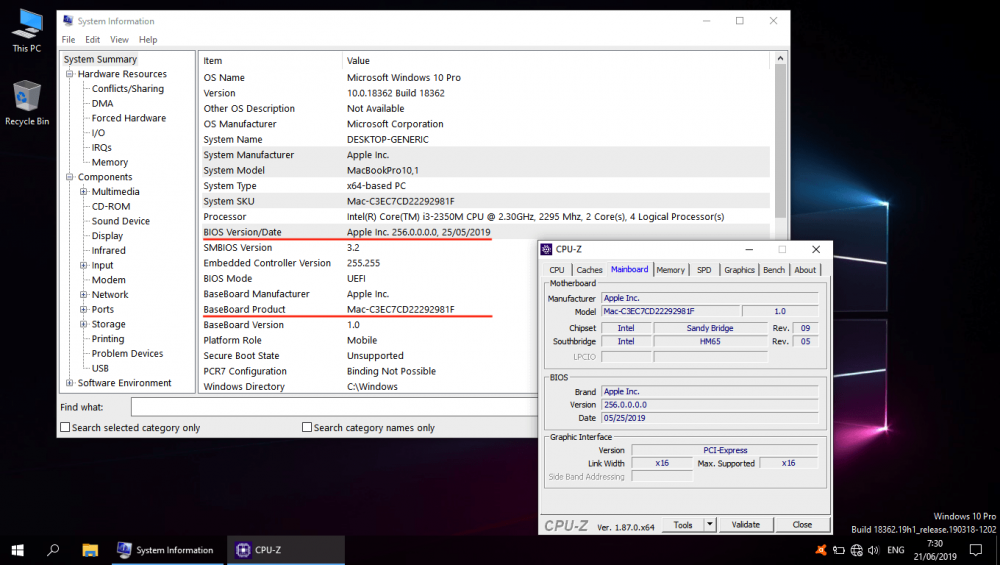This screenshot has height=565, width=1000.
Task: Select CD-ROM tree item
Action: (x=111, y=206)
